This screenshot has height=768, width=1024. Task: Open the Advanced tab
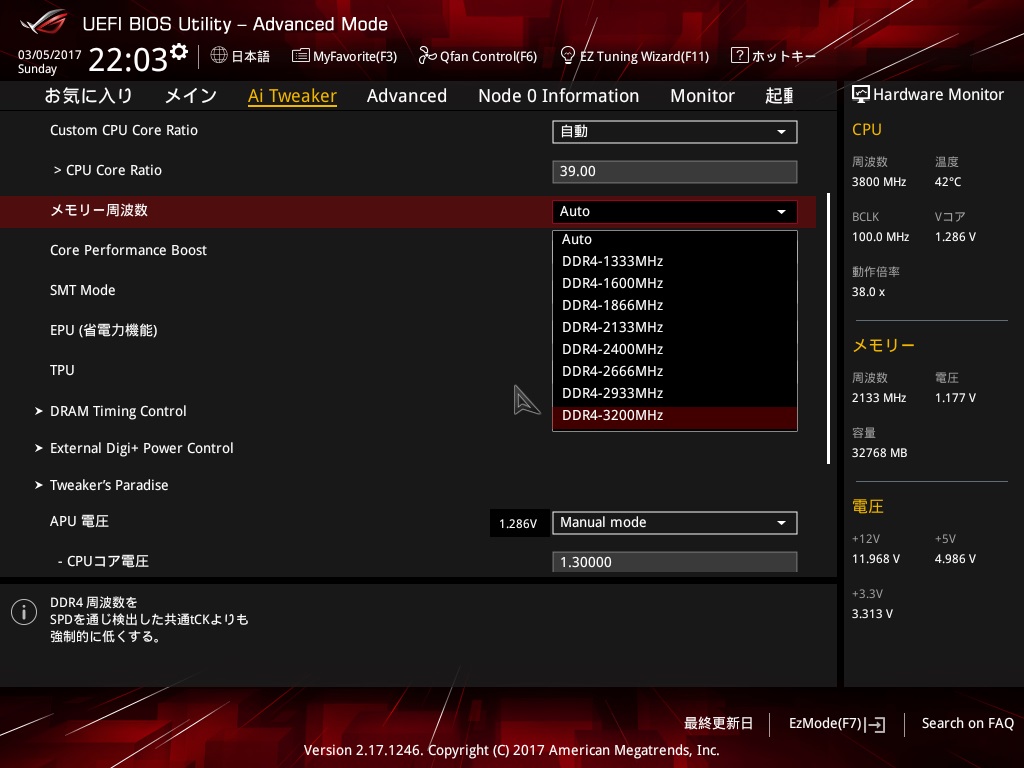(407, 96)
